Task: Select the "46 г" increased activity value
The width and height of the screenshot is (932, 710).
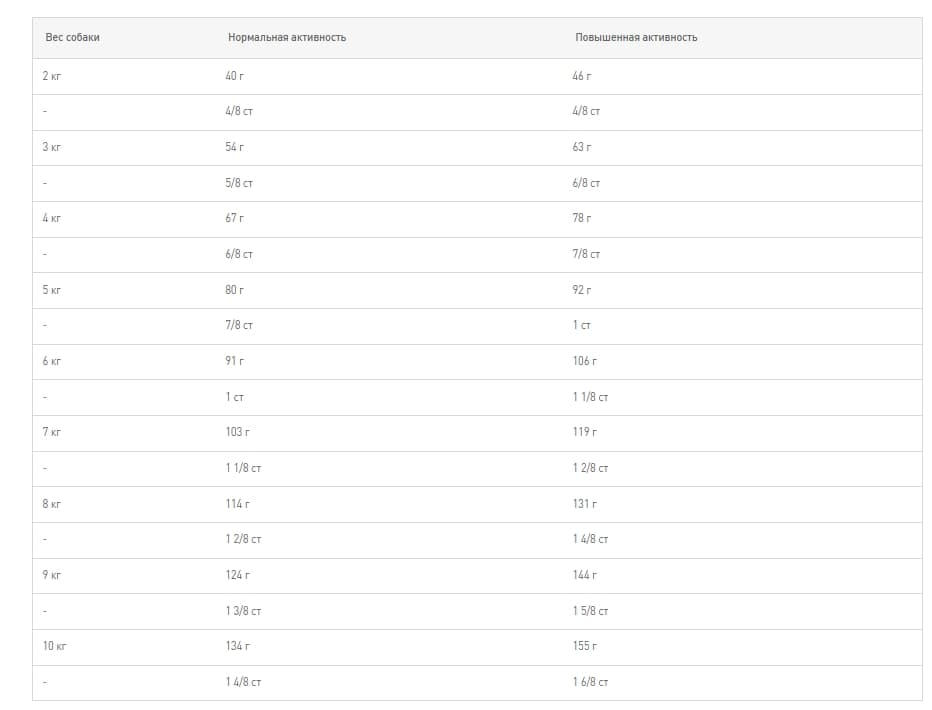Action: (x=582, y=76)
